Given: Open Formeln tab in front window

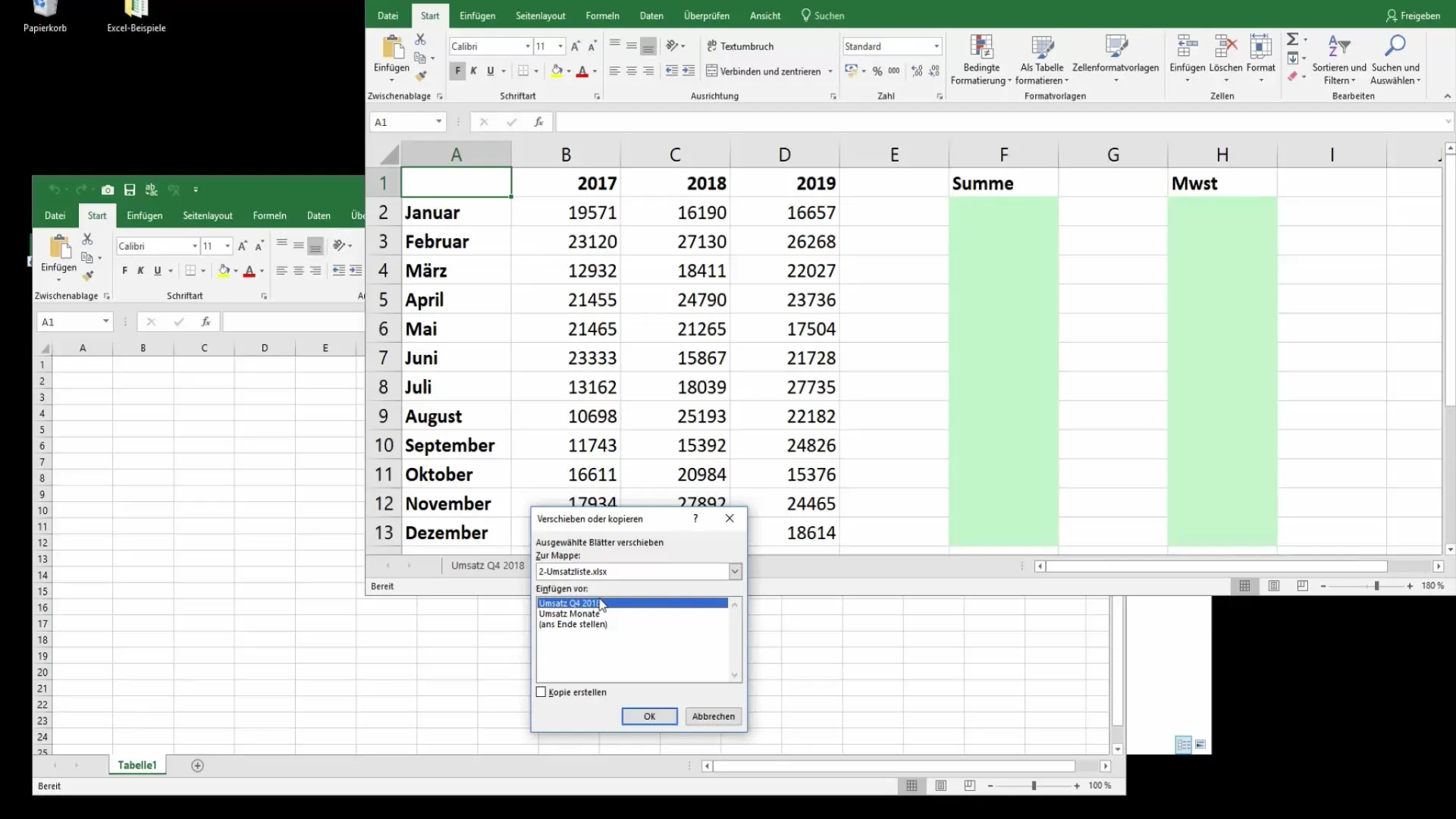Looking at the screenshot, I should [602, 15].
